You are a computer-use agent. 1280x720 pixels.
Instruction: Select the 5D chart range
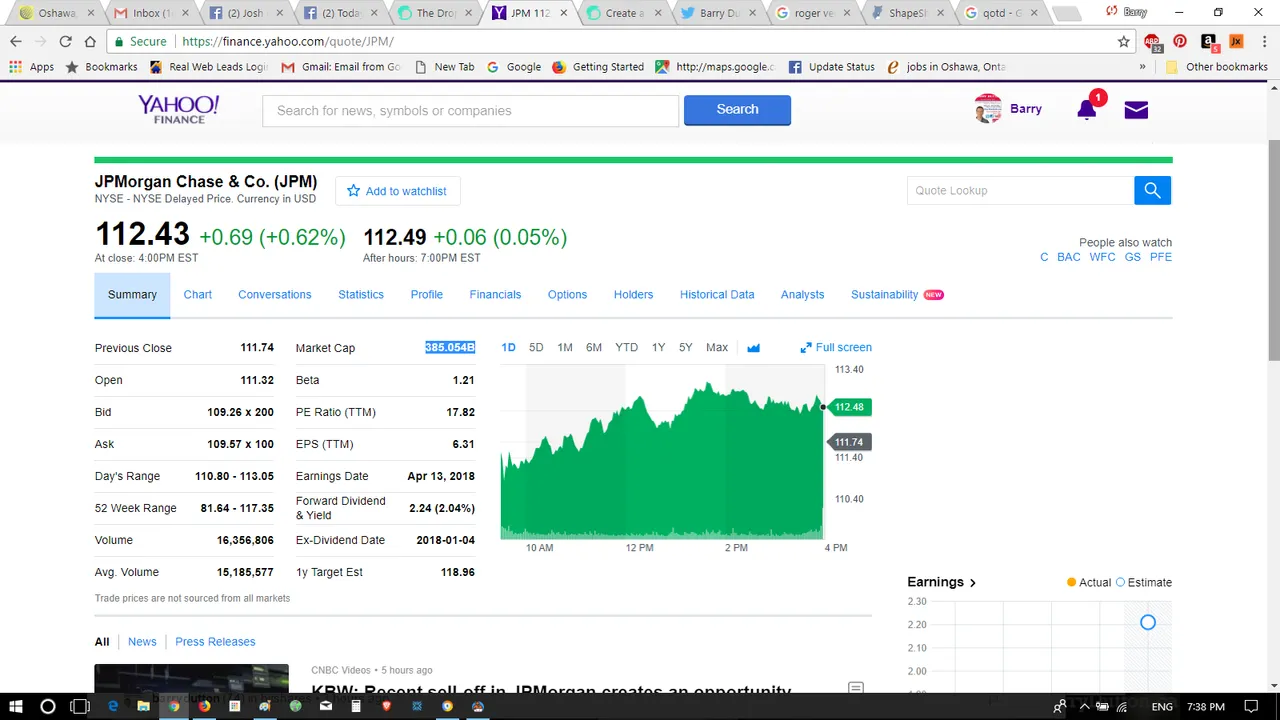click(536, 348)
